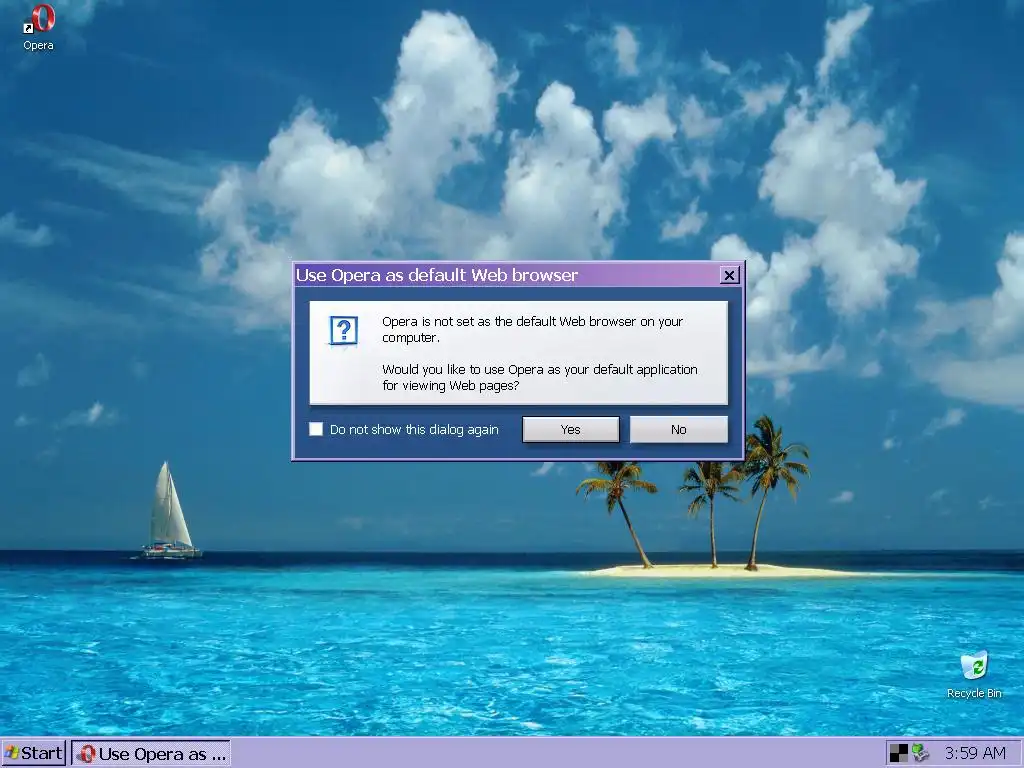The height and width of the screenshot is (768, 1024).
Task: Select 'Use Opera as ...' taskbar button
Action: (x=151, y=754)
